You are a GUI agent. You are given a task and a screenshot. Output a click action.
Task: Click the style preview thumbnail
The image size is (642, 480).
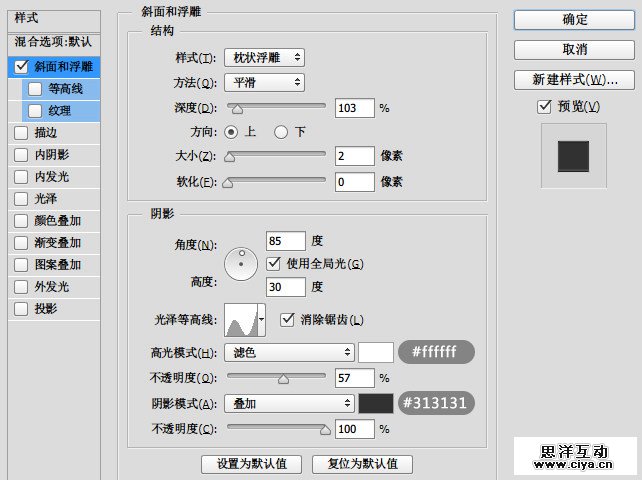pos(573,155)
